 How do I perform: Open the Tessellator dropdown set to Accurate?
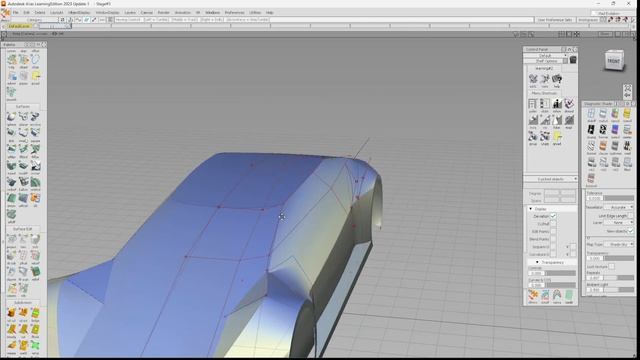click(x=618, y=208)
